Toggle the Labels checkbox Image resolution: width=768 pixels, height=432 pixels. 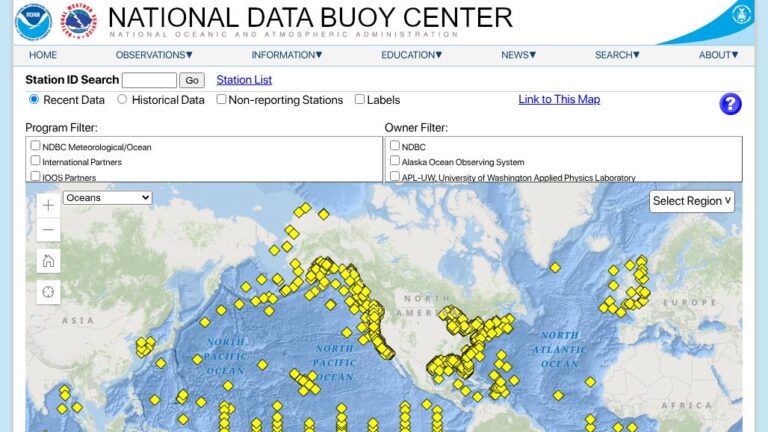[x=360, y=100]
